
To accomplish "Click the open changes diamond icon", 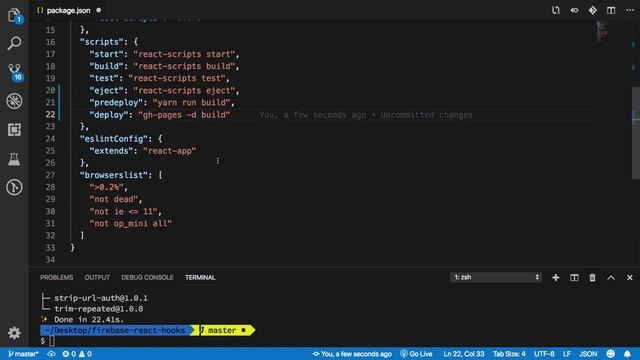I will tap(593, 10).
